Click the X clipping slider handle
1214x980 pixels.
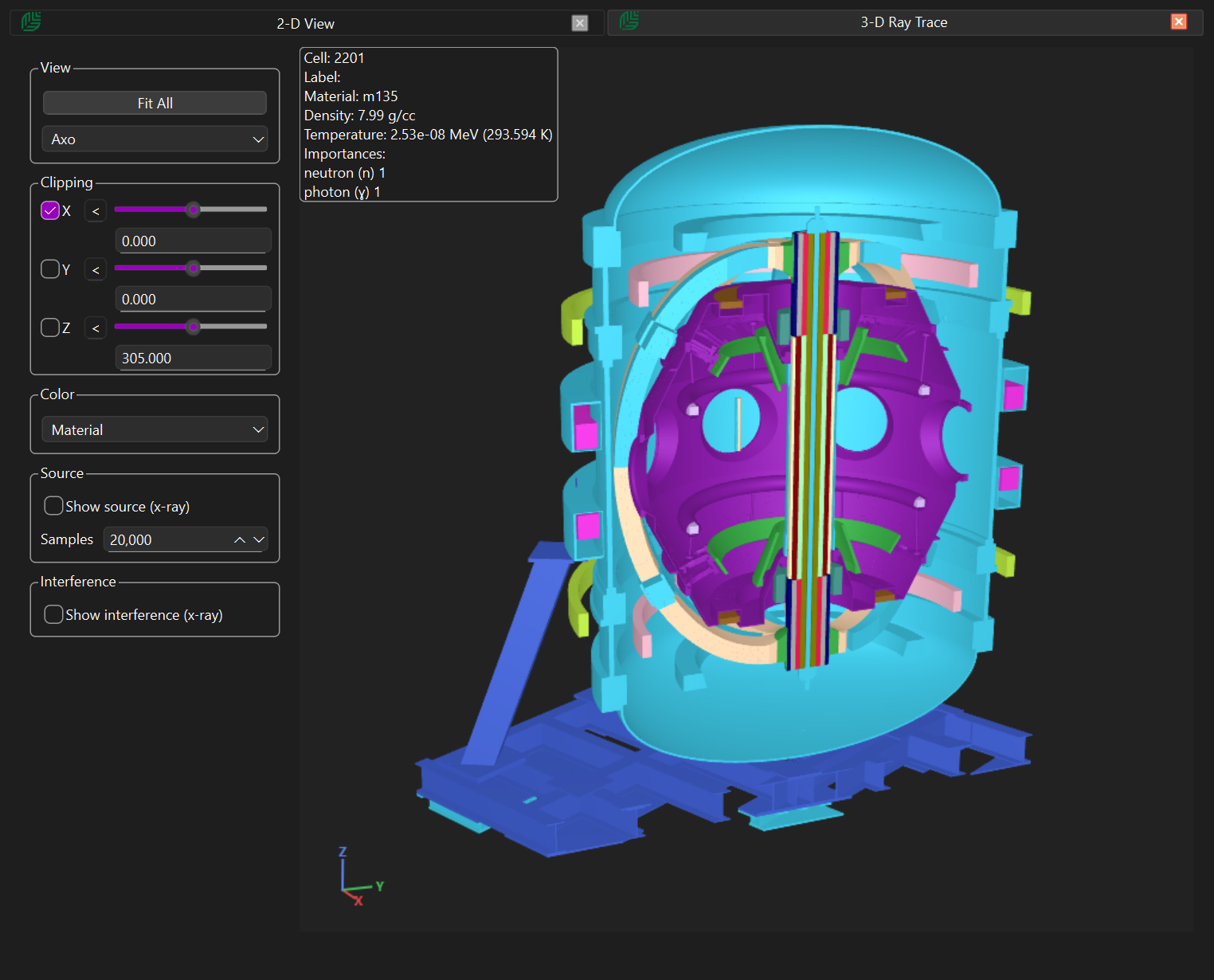[x=193, y=210]
